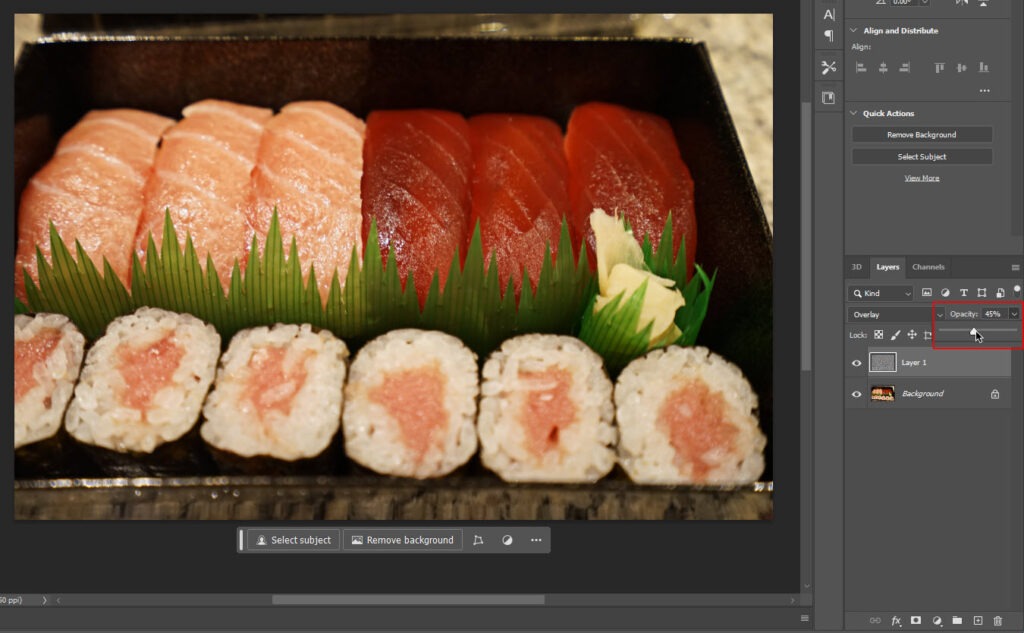
Task: Collapse the Align and Distribute section
Action: tap(854, 31)
